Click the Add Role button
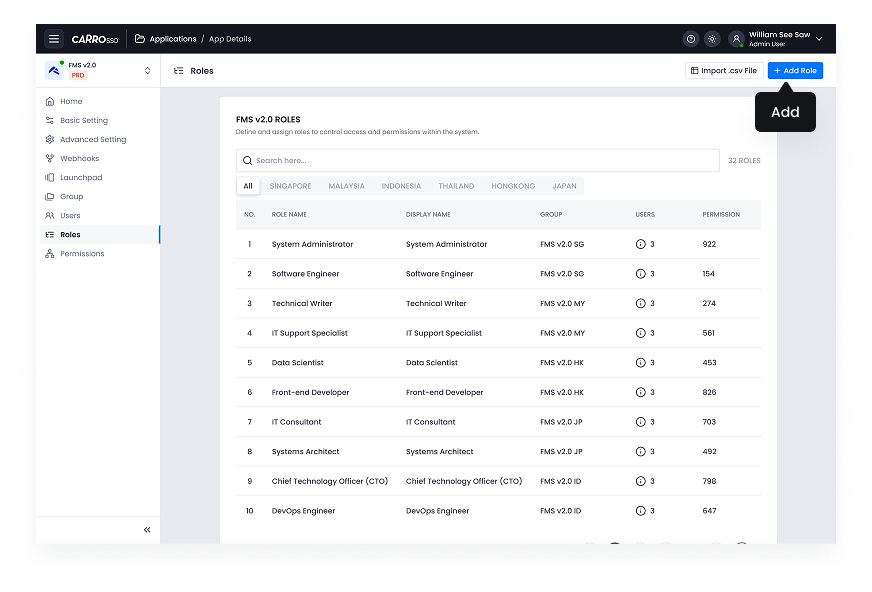 [795, 71]
